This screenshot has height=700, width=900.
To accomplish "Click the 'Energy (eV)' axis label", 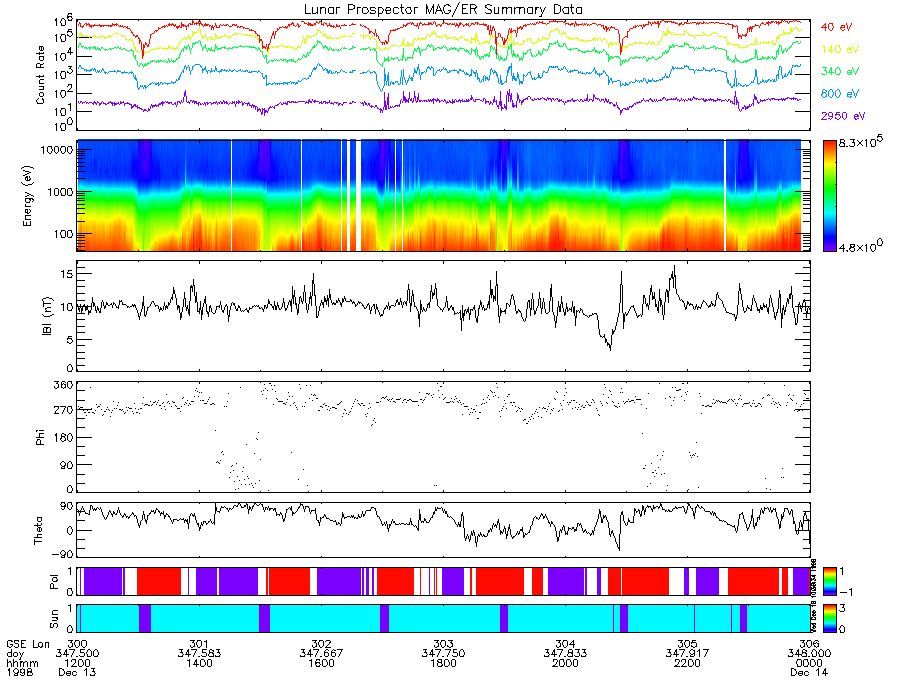I will 28,196.
